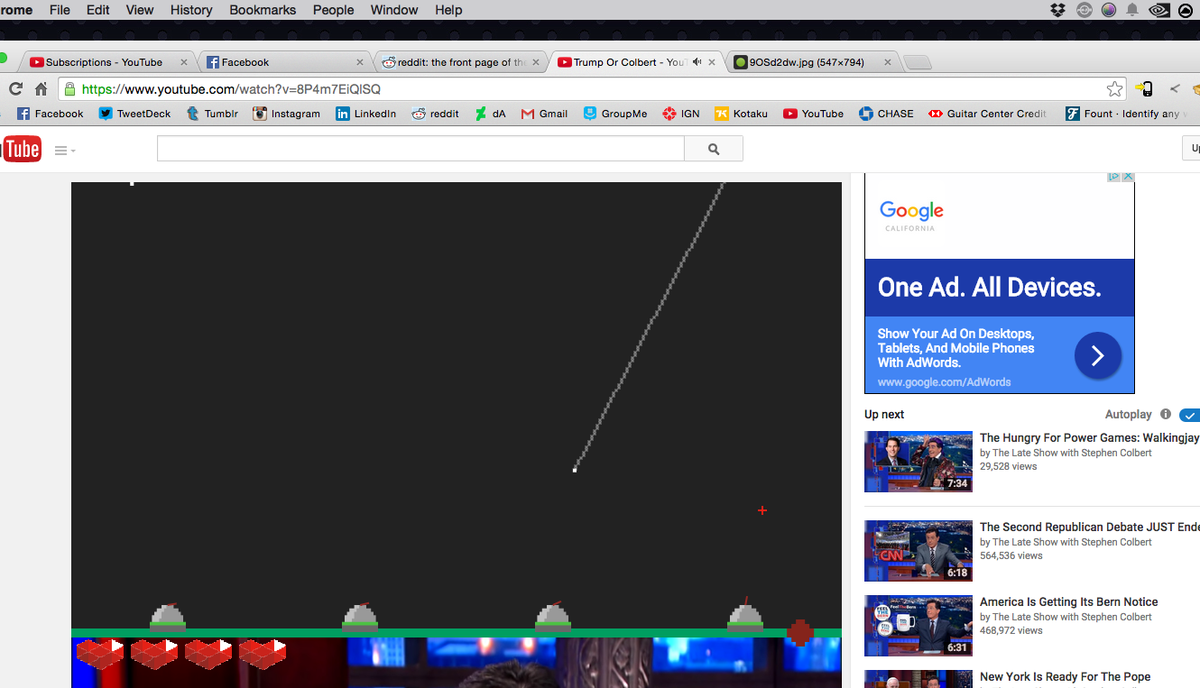This screenshot has height=688, width=1200.
Task: Open the Kotaku bookmark
Action: click(741, 114)
